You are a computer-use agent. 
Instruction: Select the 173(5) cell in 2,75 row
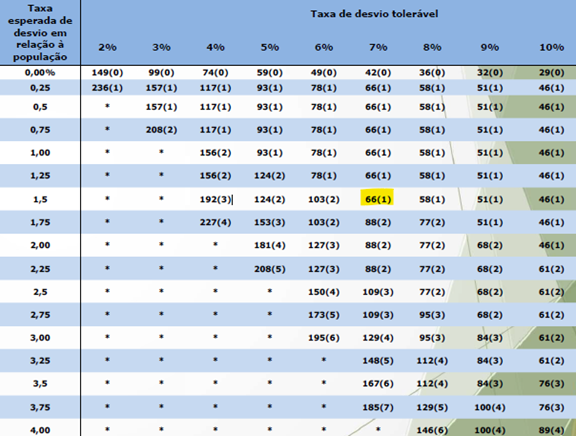(324, 315)
